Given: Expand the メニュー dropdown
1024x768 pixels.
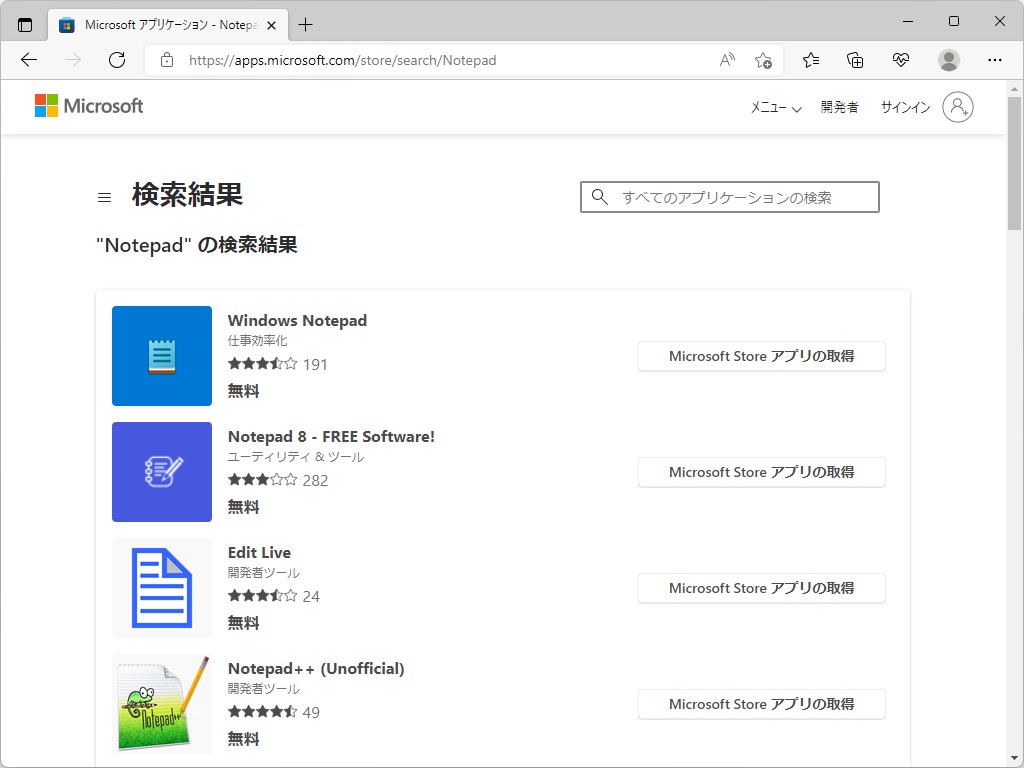Looking at the screenshot, I should [776, 107].
